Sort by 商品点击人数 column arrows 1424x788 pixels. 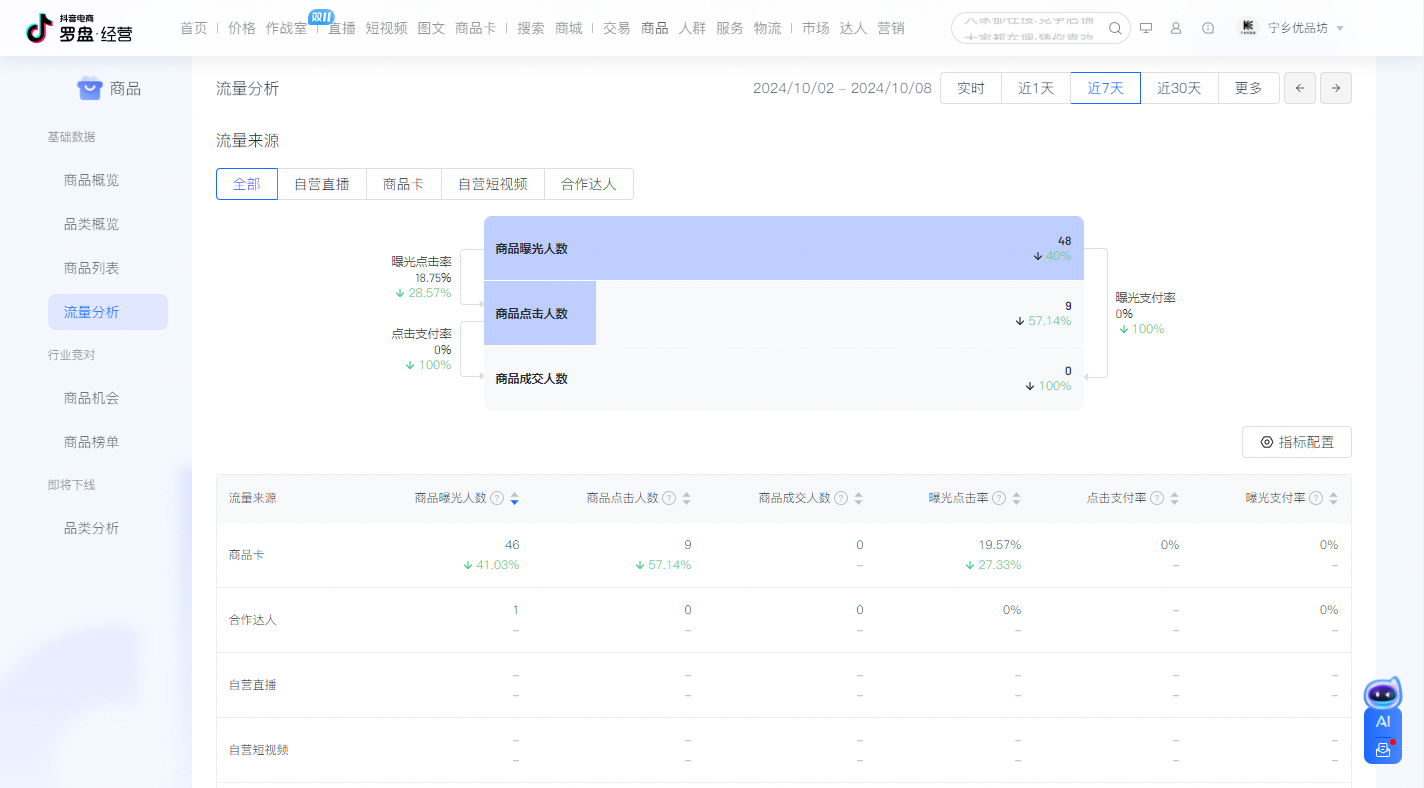[686, 498]
